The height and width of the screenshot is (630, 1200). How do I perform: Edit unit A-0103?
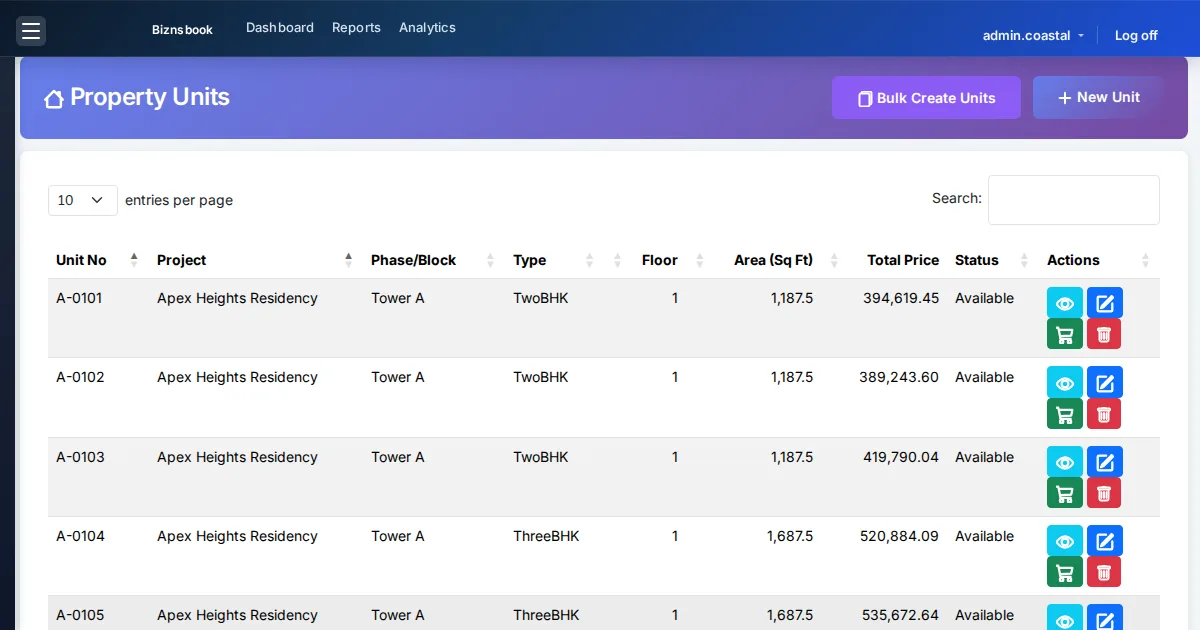[1105, 462]
